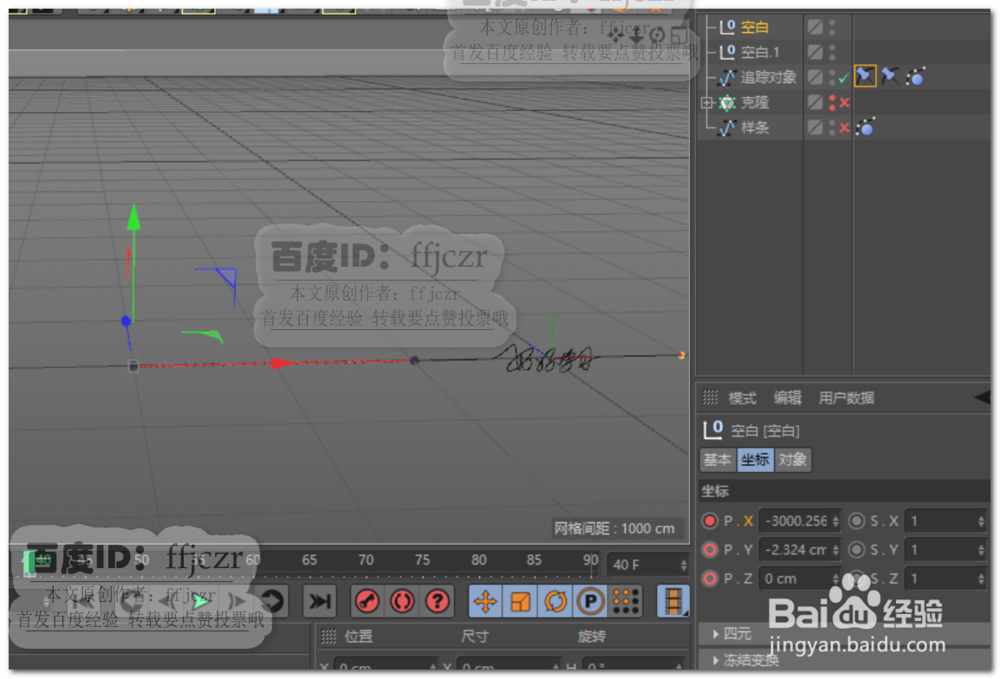This screenshot has height=679, width=1000.
Task: Jump to end of animation button
Action: click(x=320, y=601)
